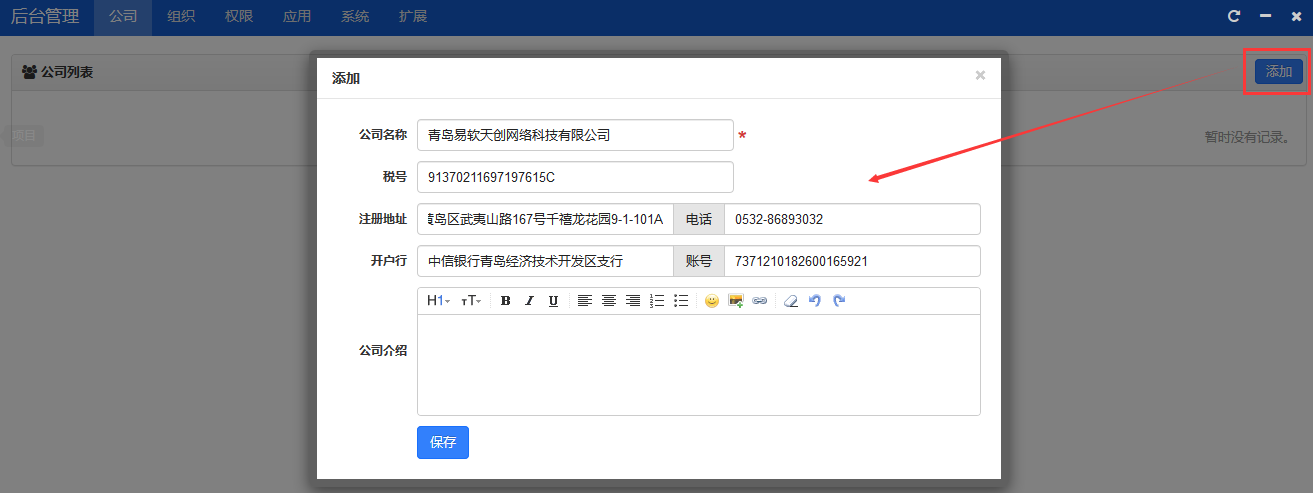
Task: Toggle bold formatting in the editor
Action: (505, 300)
